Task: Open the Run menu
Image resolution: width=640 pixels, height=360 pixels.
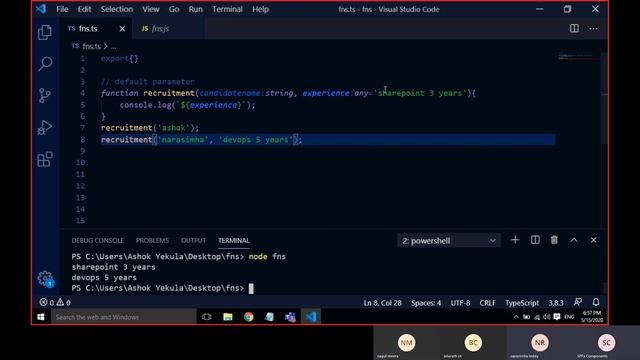Action: click(x=196, y=9)
